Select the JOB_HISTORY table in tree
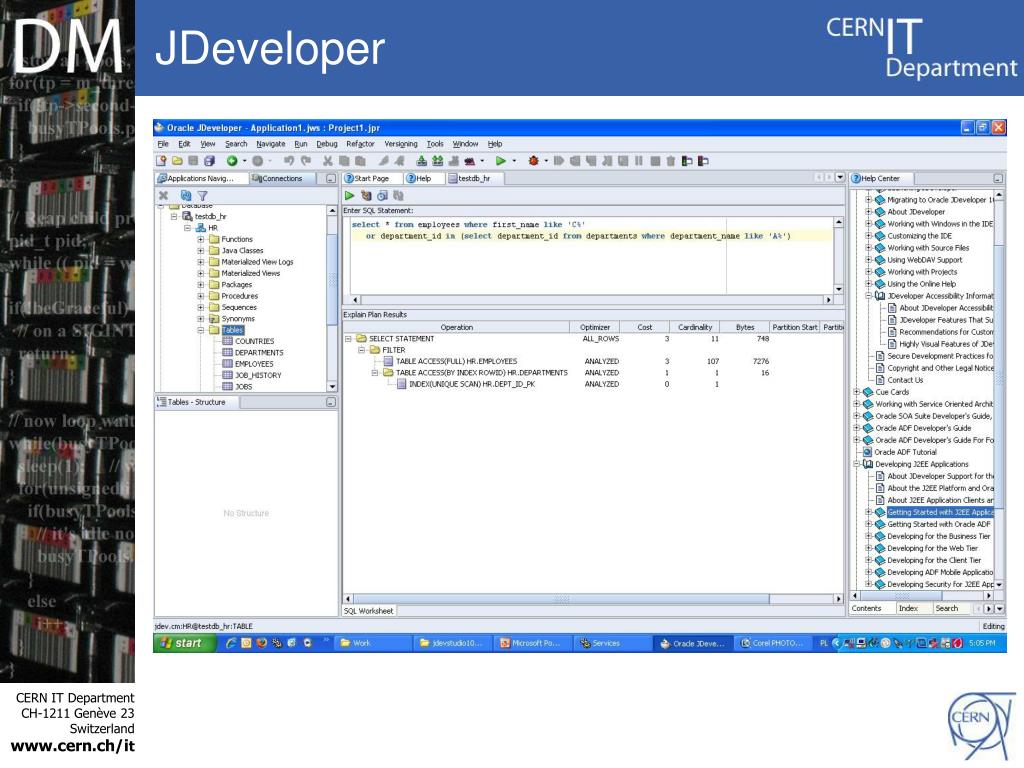This screenshot has height=768, width=1024. click(258, 376)
